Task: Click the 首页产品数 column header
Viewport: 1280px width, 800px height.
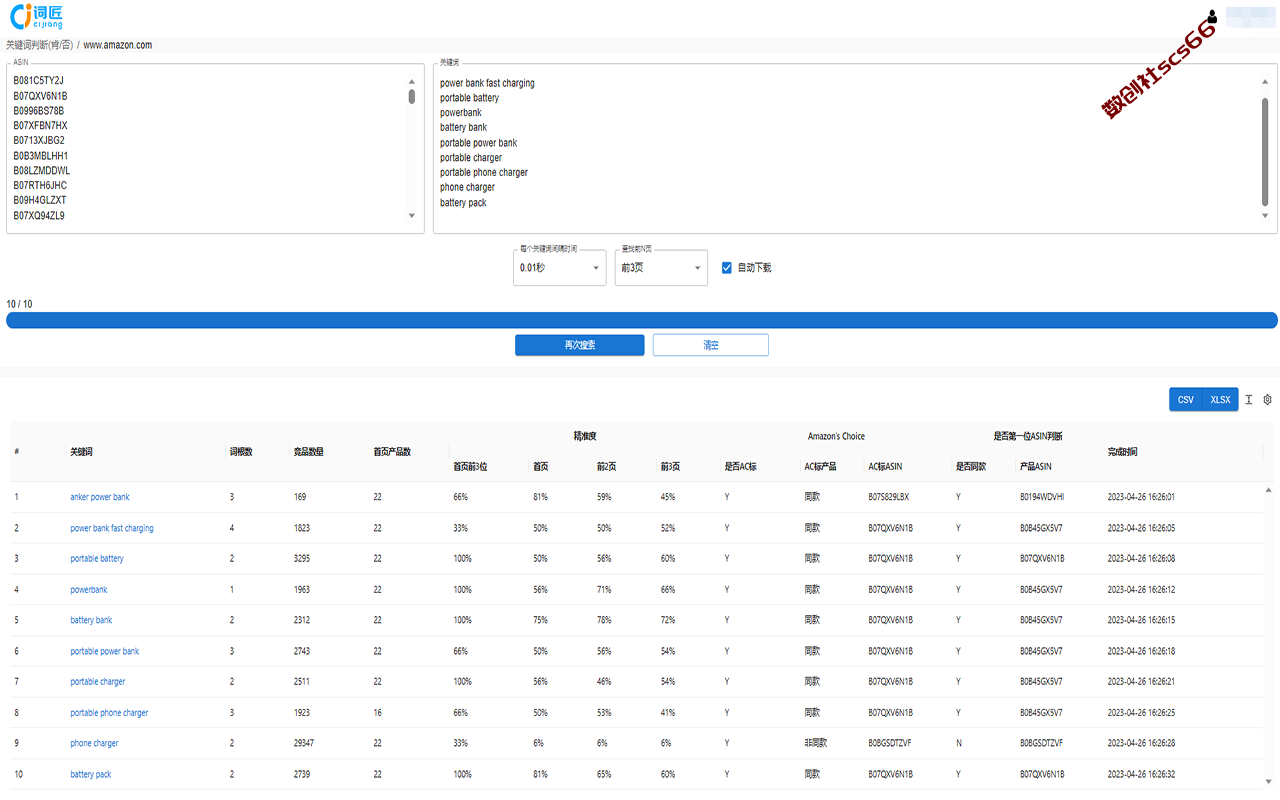Action: click(392, 452)
